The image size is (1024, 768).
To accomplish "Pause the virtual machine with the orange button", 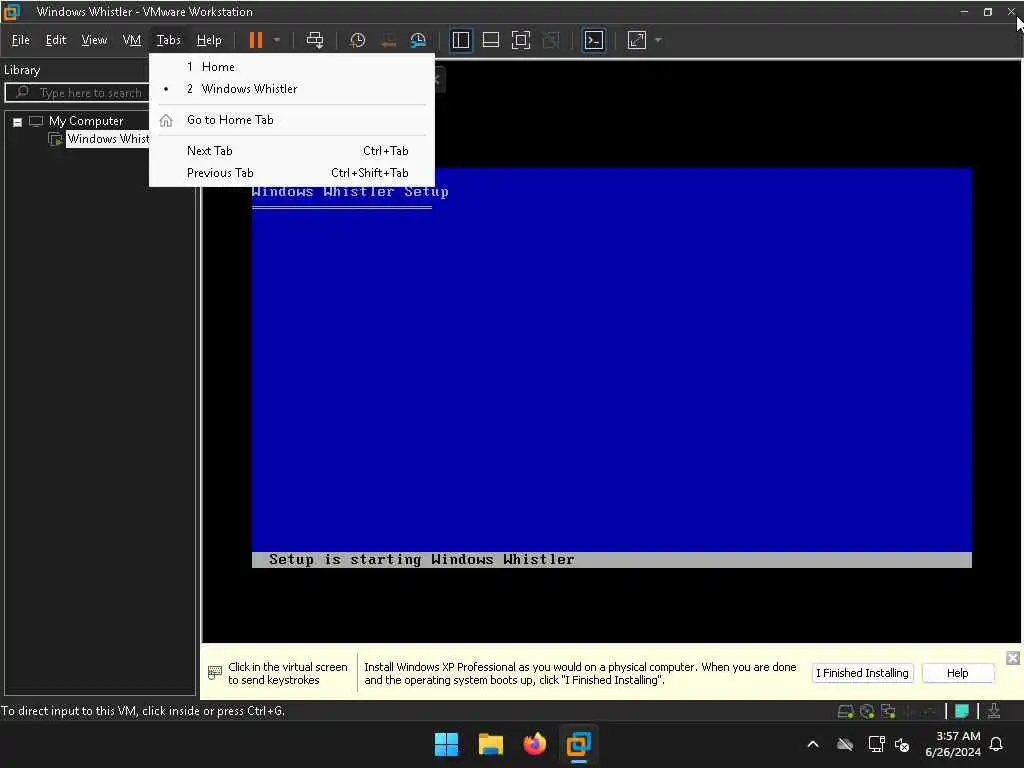I will [x=255, y=40].
